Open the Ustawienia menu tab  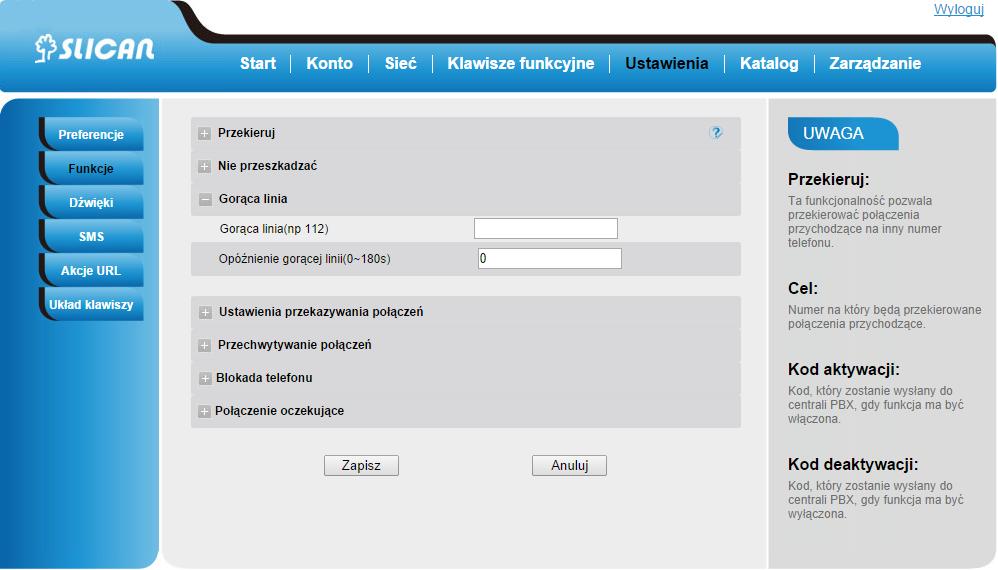click(666, 64)
